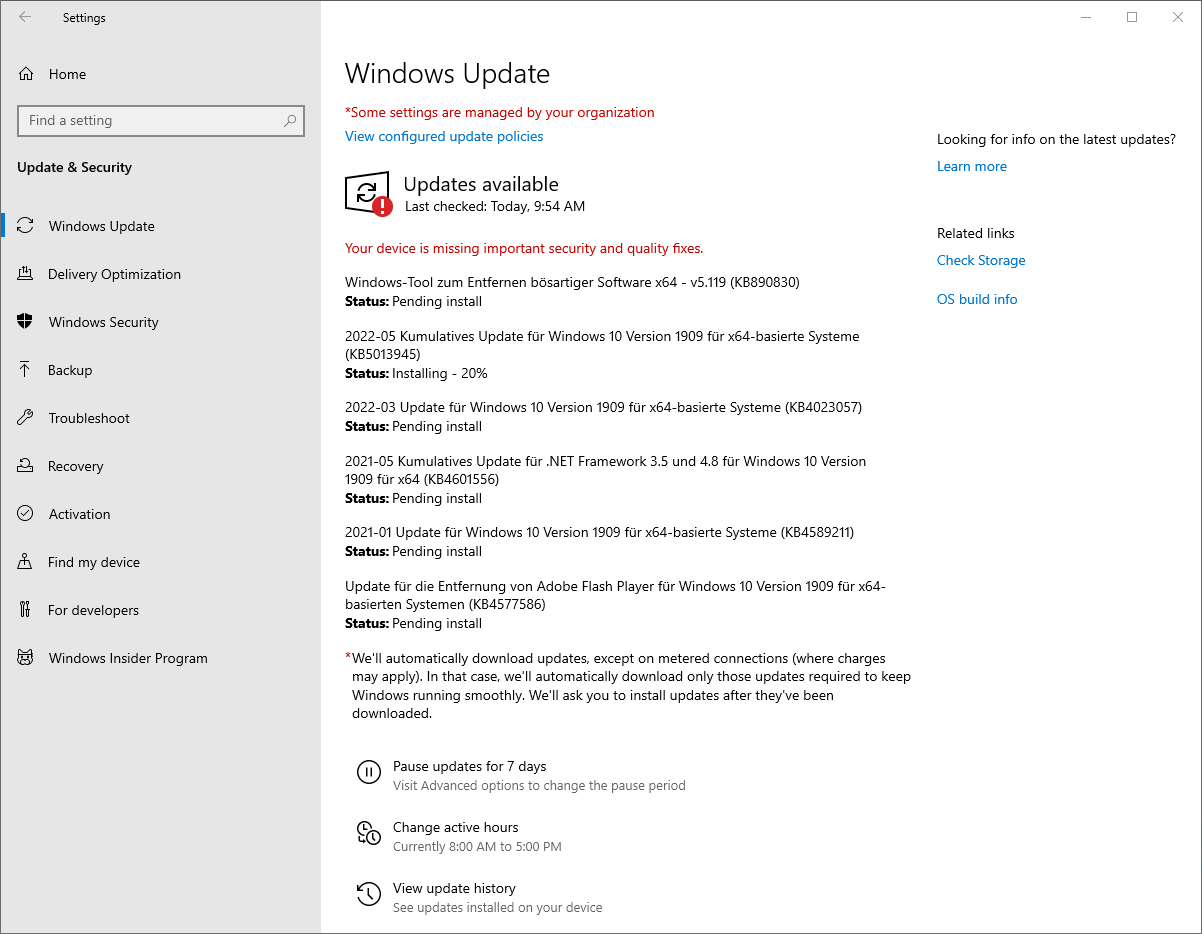Viewport: 1202px width, 934px height.
Task: Click the KB4023057 update entry
Action: 603,407
